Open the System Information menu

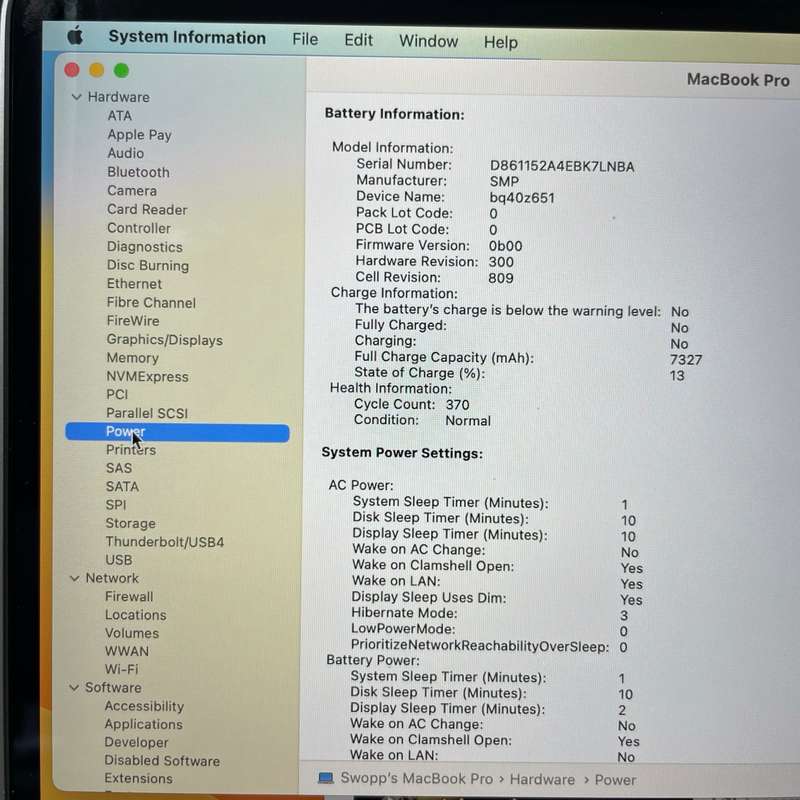(x=187, y=38)
